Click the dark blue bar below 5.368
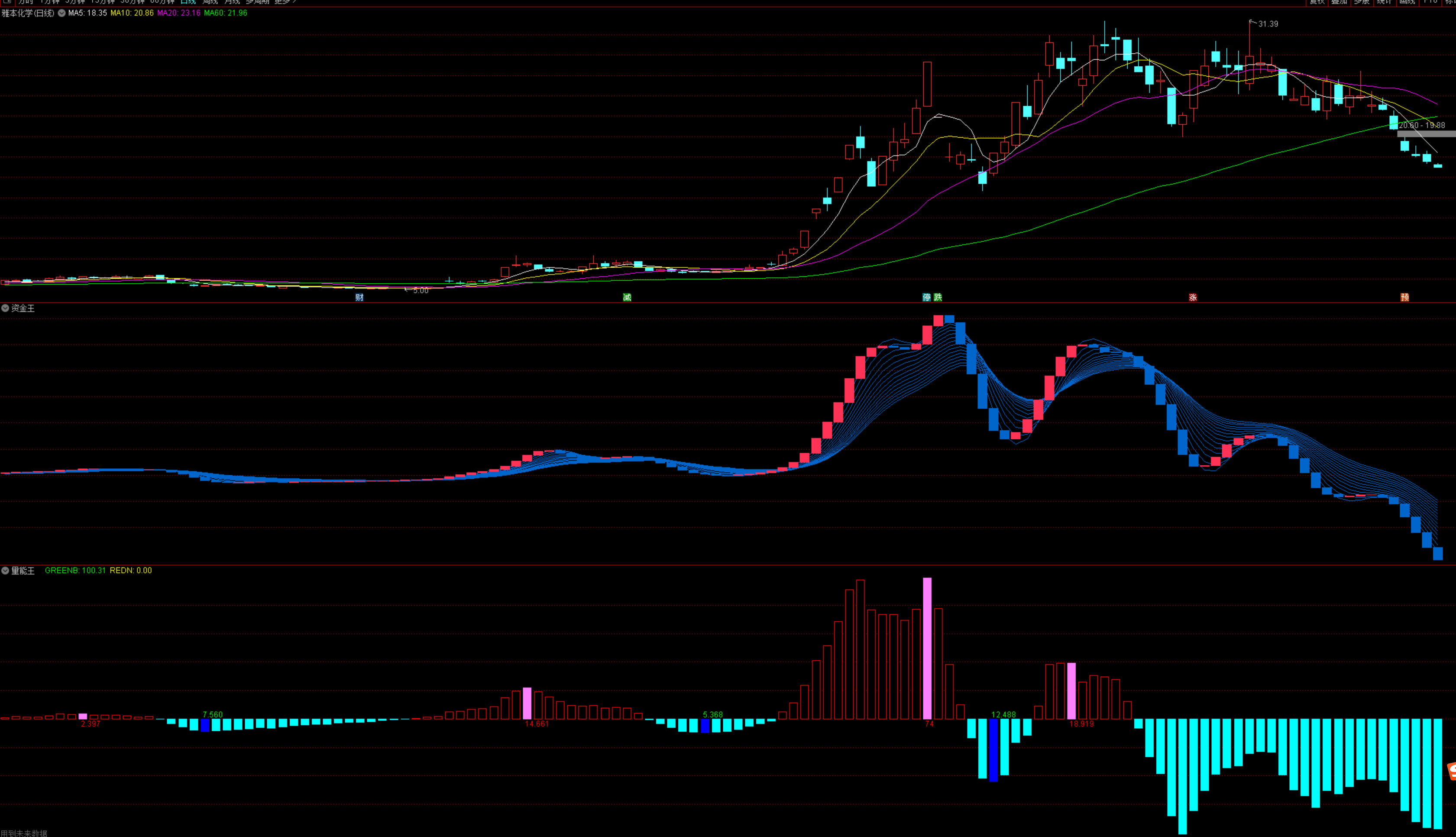This screenshot has width=1456, height=837. pos(705,726)
